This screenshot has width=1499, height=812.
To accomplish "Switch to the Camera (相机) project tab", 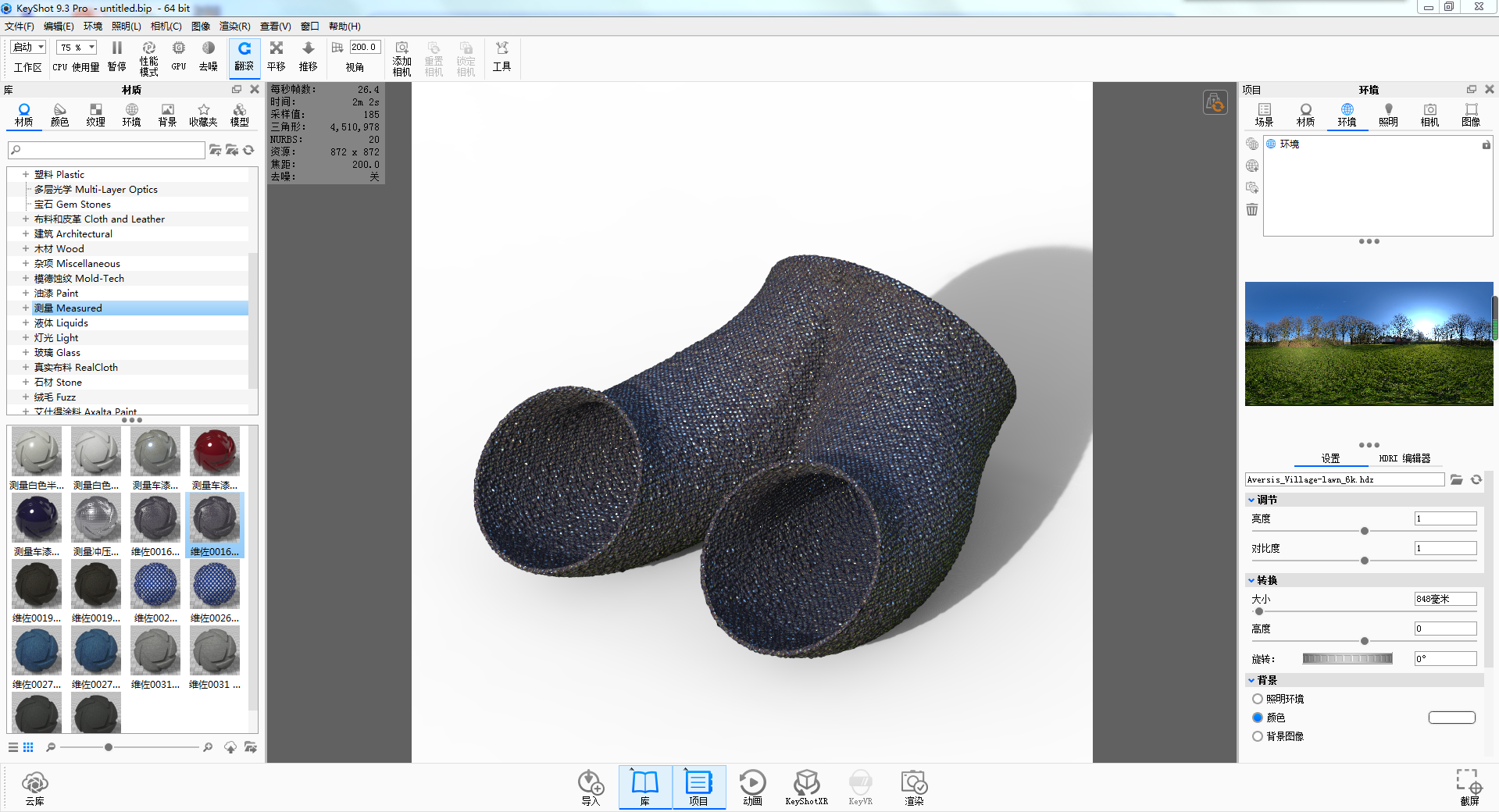I will [x=1429, y=114].
